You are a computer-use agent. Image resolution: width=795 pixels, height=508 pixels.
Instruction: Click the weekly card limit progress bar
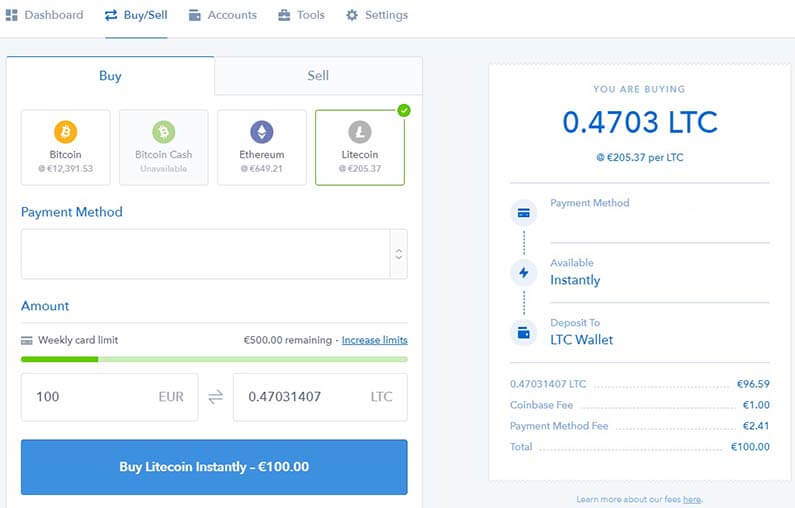coord(214,359)
